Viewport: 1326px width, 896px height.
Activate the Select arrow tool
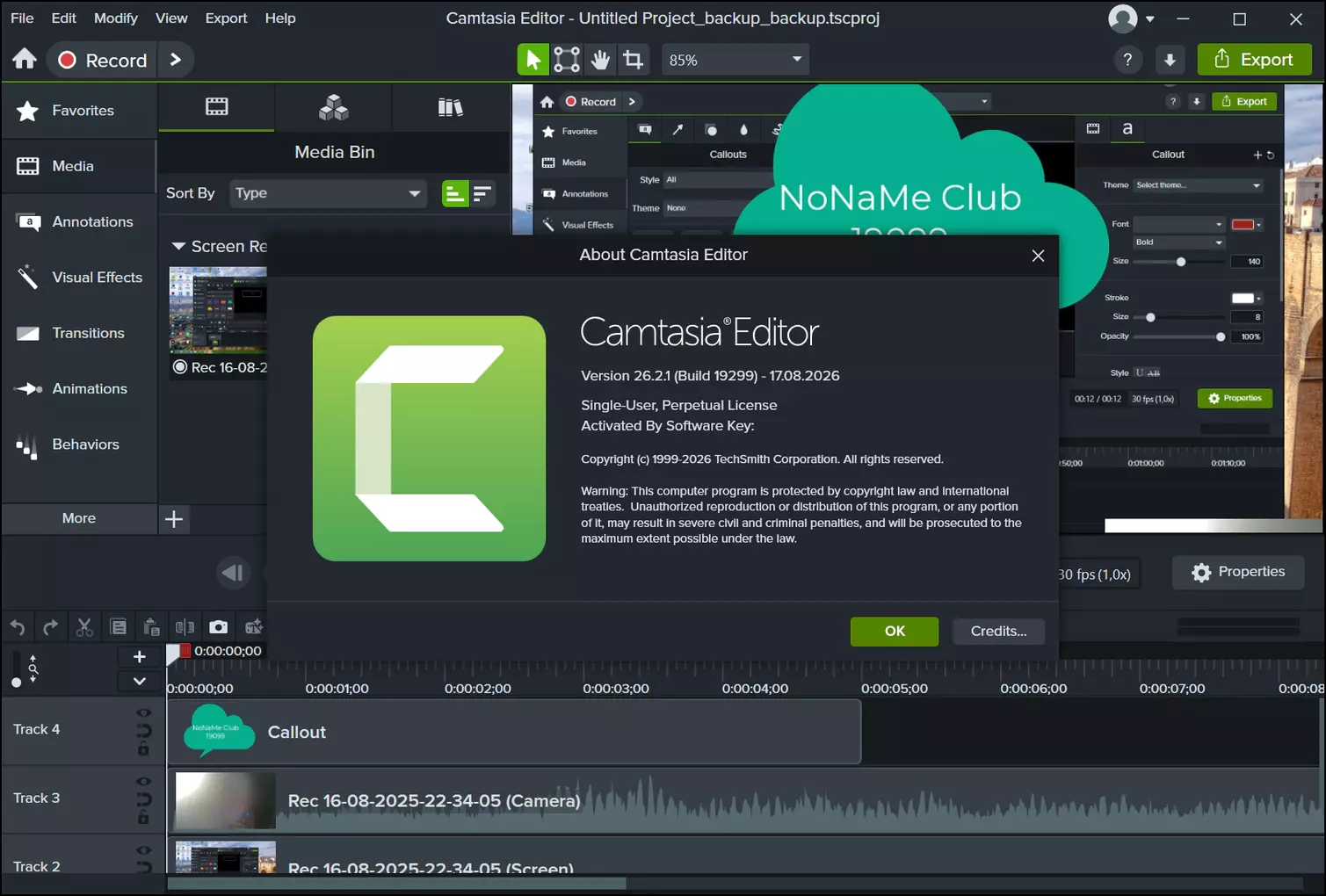[533, 60]
